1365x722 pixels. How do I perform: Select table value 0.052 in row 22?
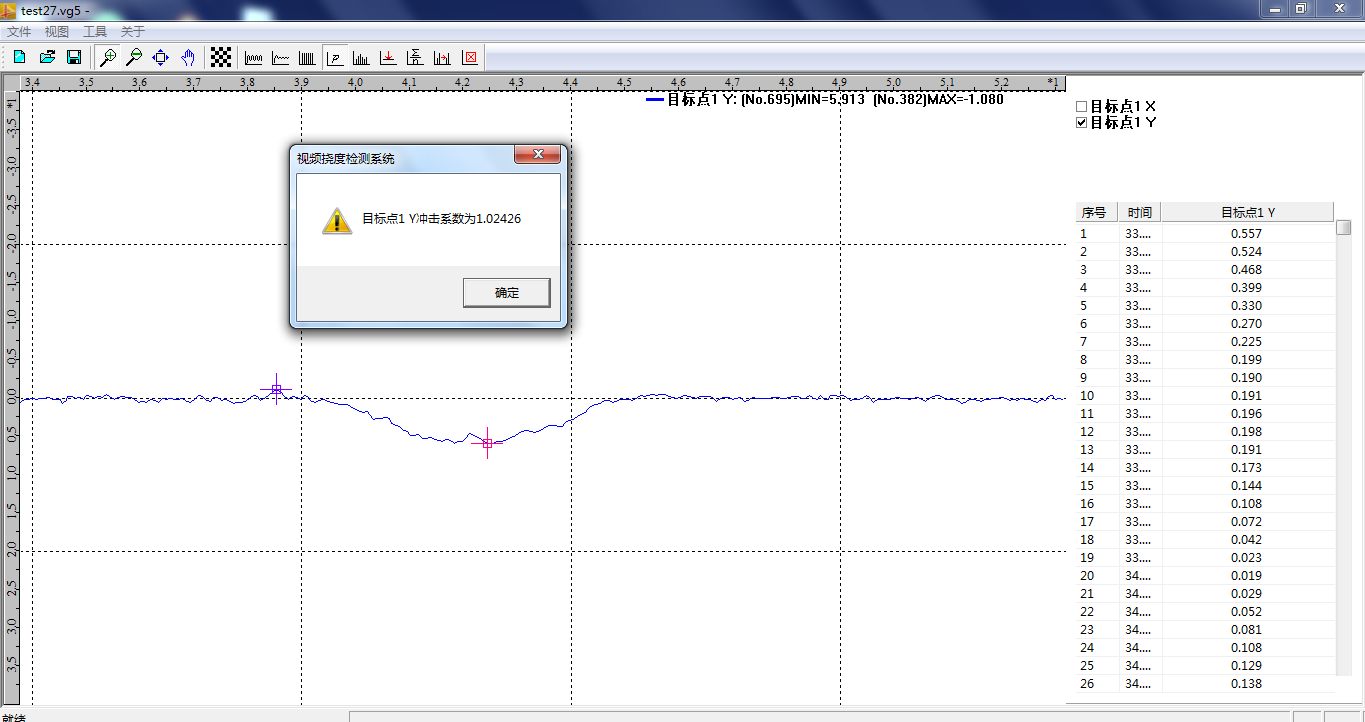(x=1246, y=612)
